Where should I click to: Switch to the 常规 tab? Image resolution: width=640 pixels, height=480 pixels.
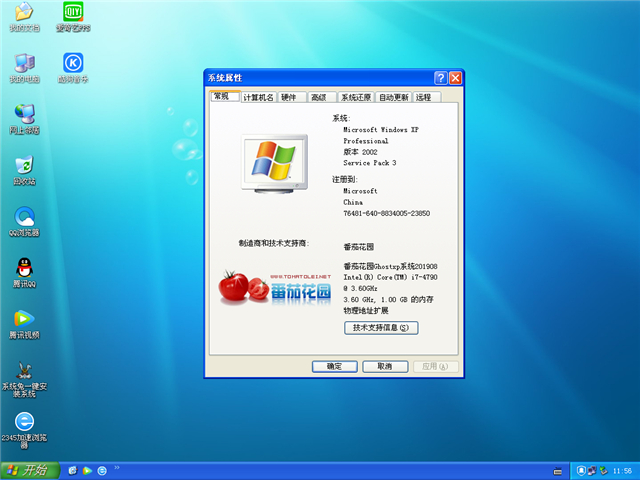click(x=224, y=96)
